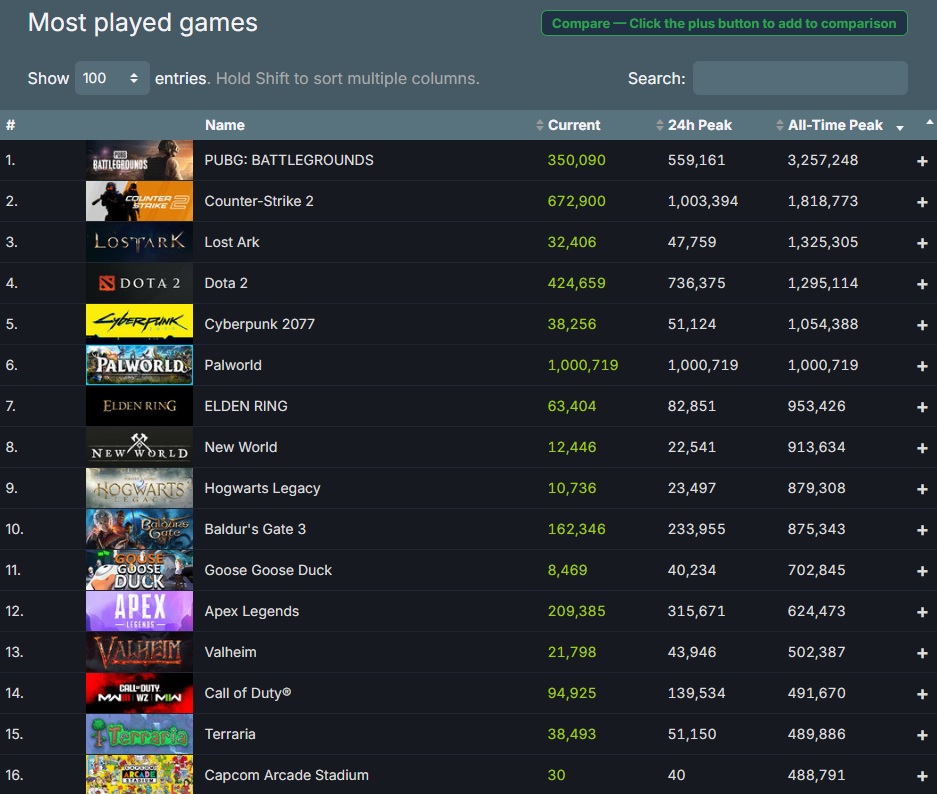The width and height of the screenshot is (937, 794).
Task: Sort table by 24h Peak column
Action: pos(699,125)
